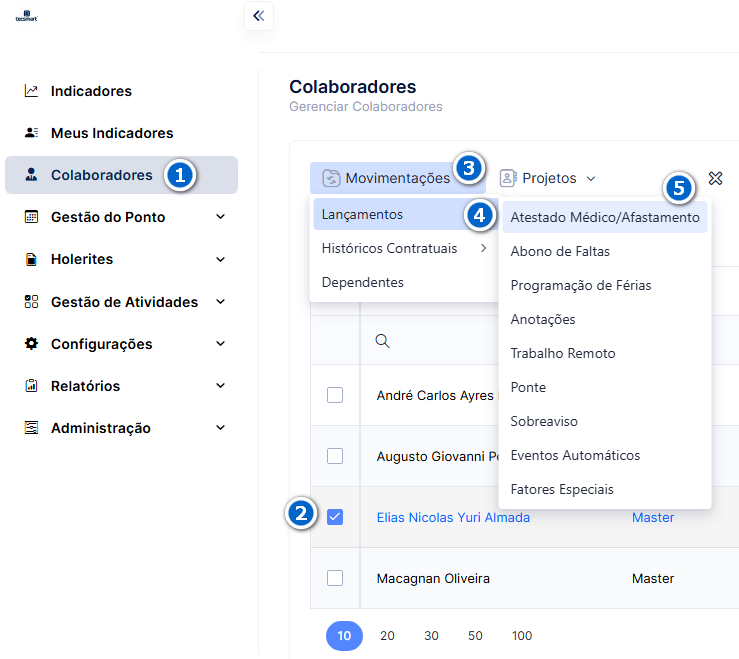Choose Eventos Automáticos option
Viewport: 739px width, 659px height.
605,455
